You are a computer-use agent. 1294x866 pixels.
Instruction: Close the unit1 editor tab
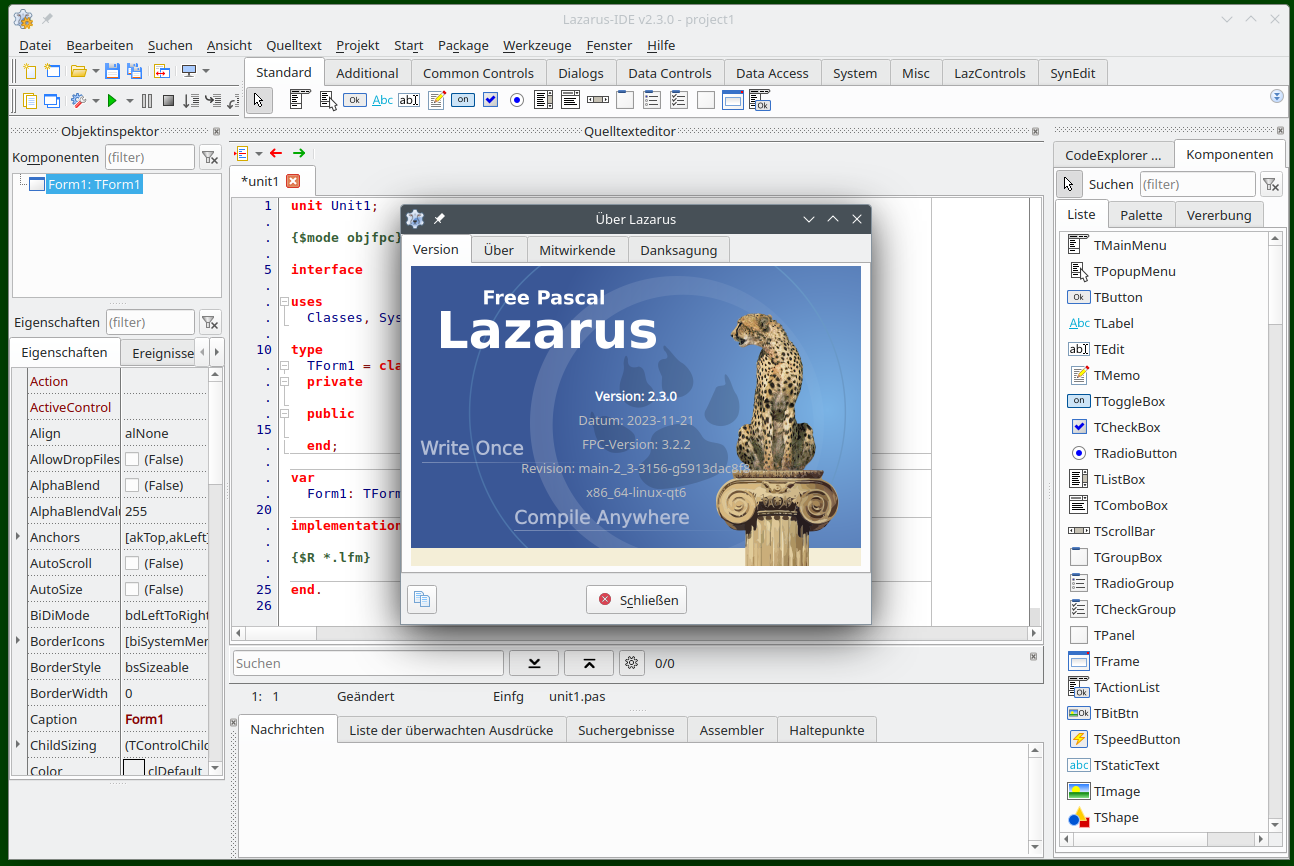[293, 181]
